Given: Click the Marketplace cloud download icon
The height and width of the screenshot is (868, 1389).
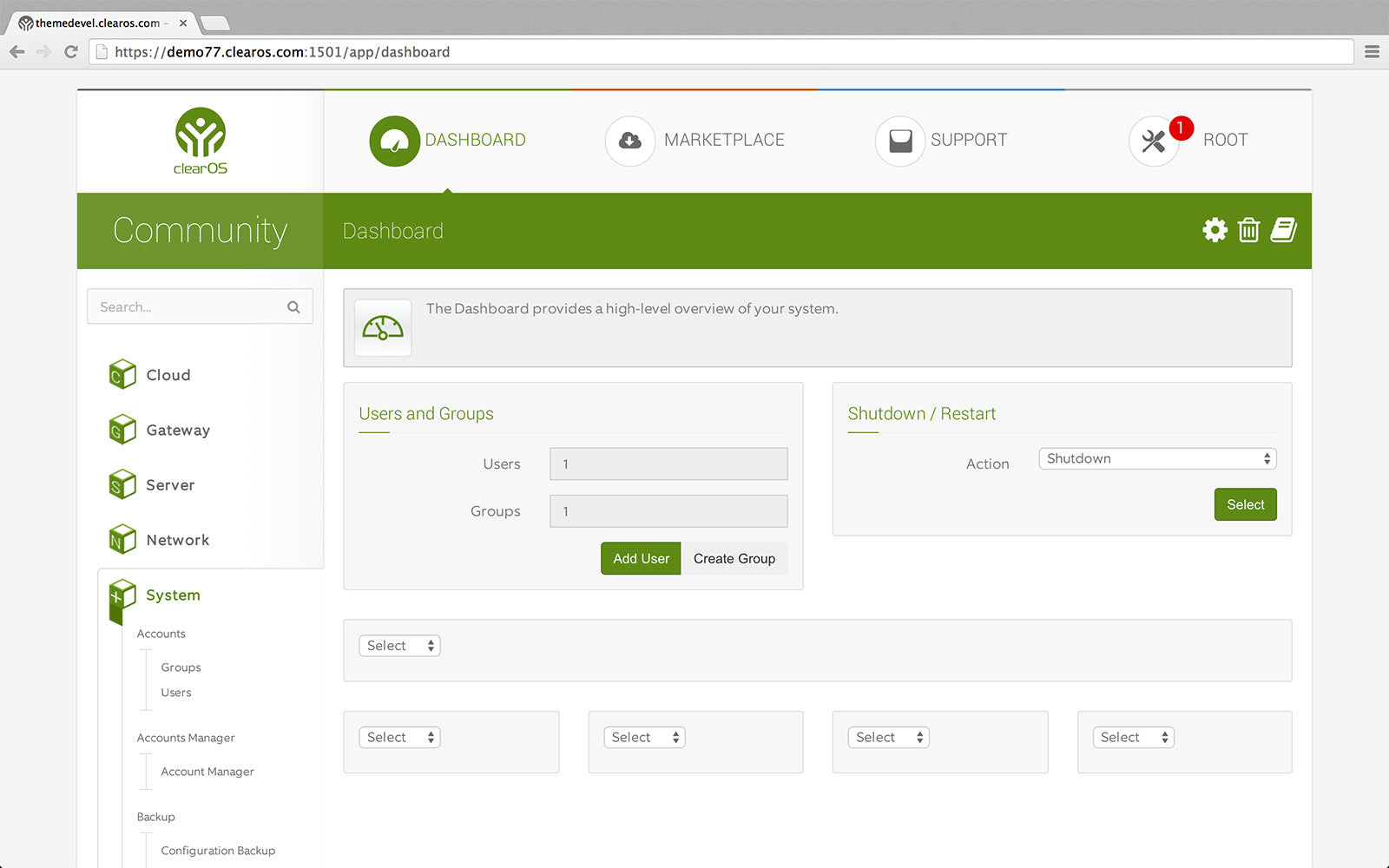Looking at the screenshot, I should pyautogui.click(x=630, y=141).
